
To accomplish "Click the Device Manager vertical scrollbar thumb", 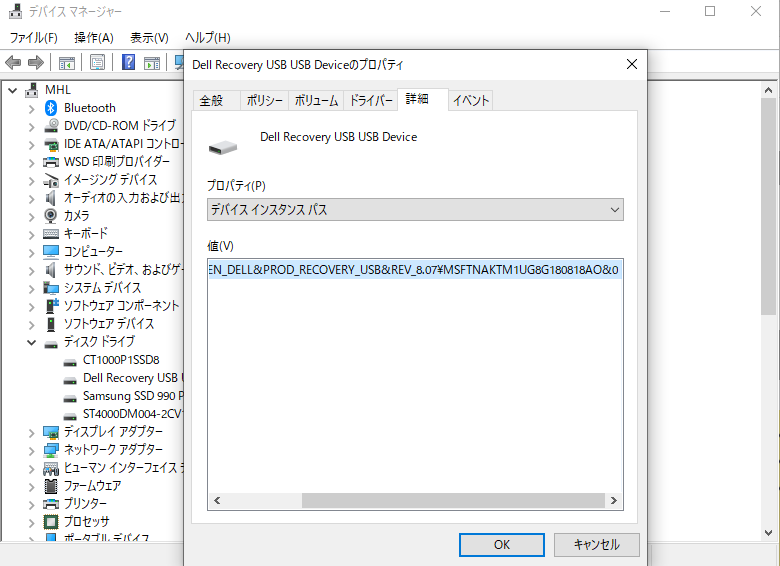I will [x=768, y=206].
